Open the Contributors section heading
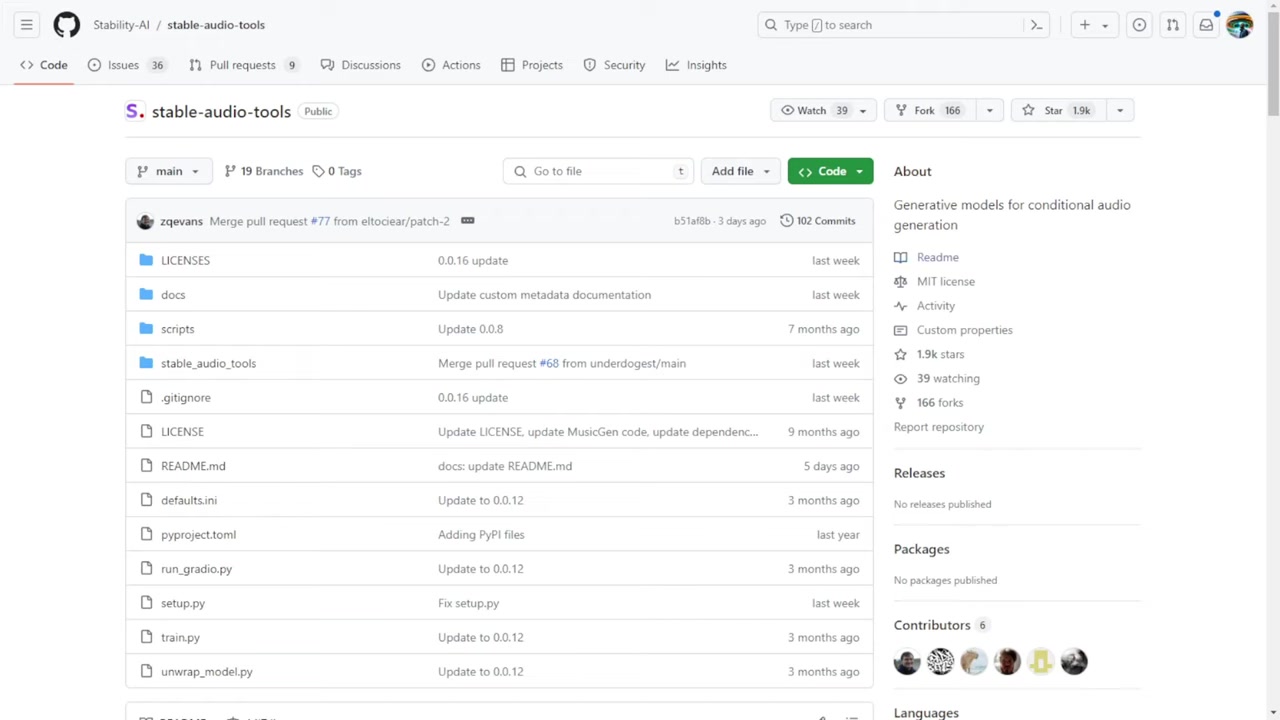Screen dimensions: 1280x720 click(932, 625)
